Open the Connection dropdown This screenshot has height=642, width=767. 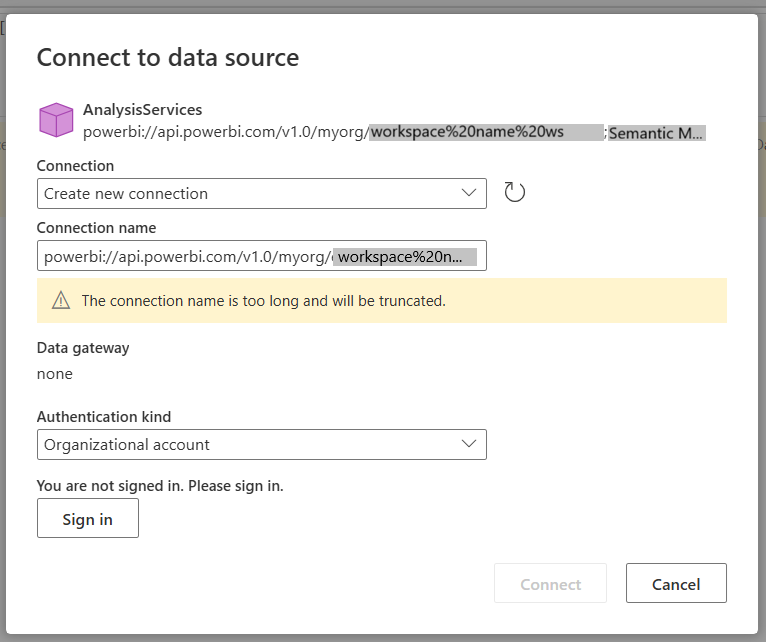click(x=262, y=193)
